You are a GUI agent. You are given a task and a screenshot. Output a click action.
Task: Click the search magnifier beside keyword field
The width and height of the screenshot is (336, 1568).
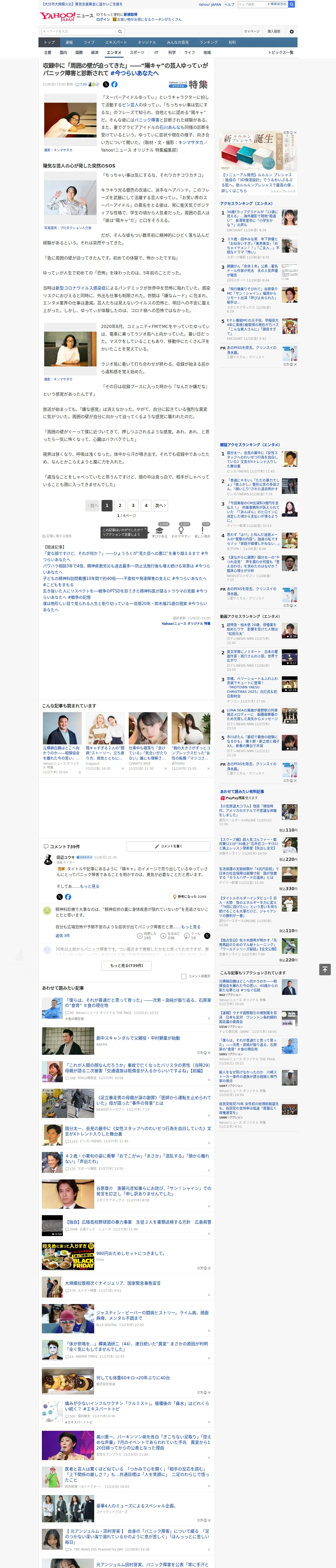coord(120,32)
